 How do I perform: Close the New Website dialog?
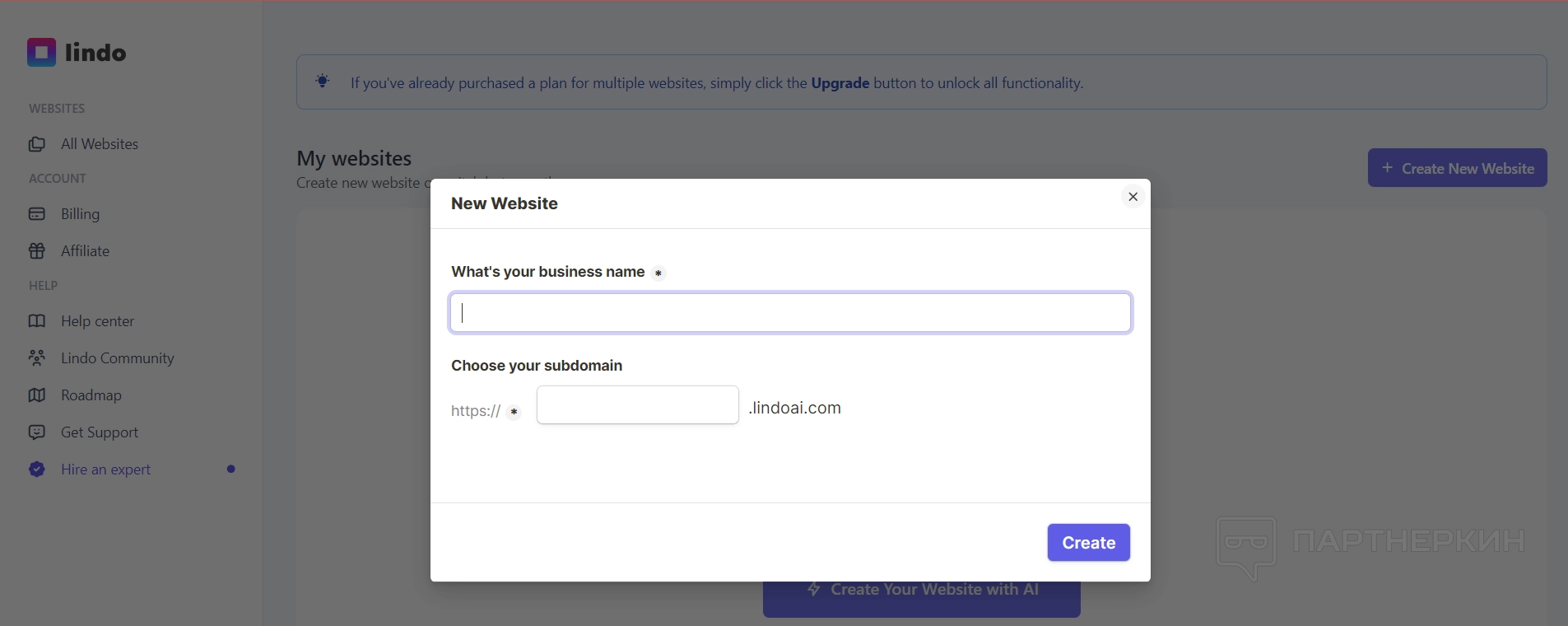pos(1133,197)
